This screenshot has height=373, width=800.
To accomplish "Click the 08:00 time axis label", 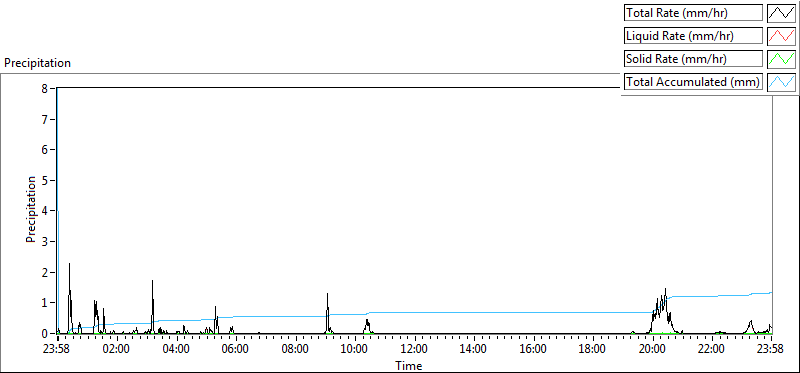I will tap(296, 349).
